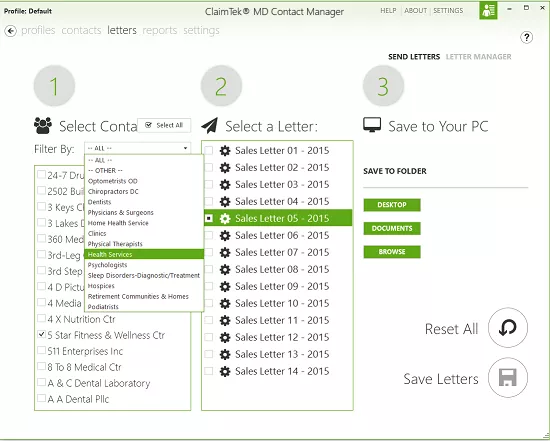Click the green contact profile icon
550x441 pixels.
pyautogui.click(x=488, y=11)
